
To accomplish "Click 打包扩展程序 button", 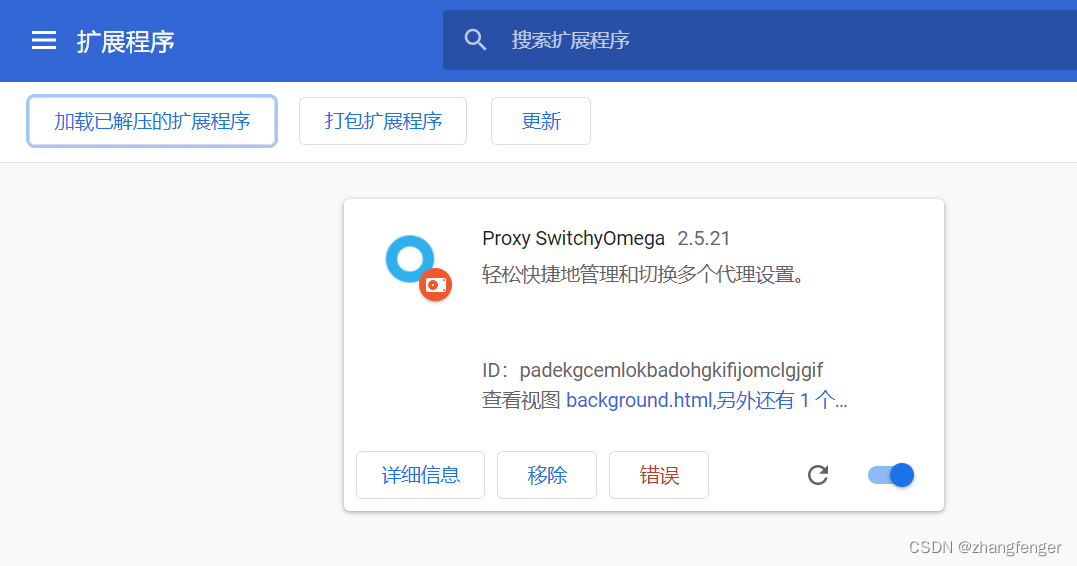I will coord(383,121).
